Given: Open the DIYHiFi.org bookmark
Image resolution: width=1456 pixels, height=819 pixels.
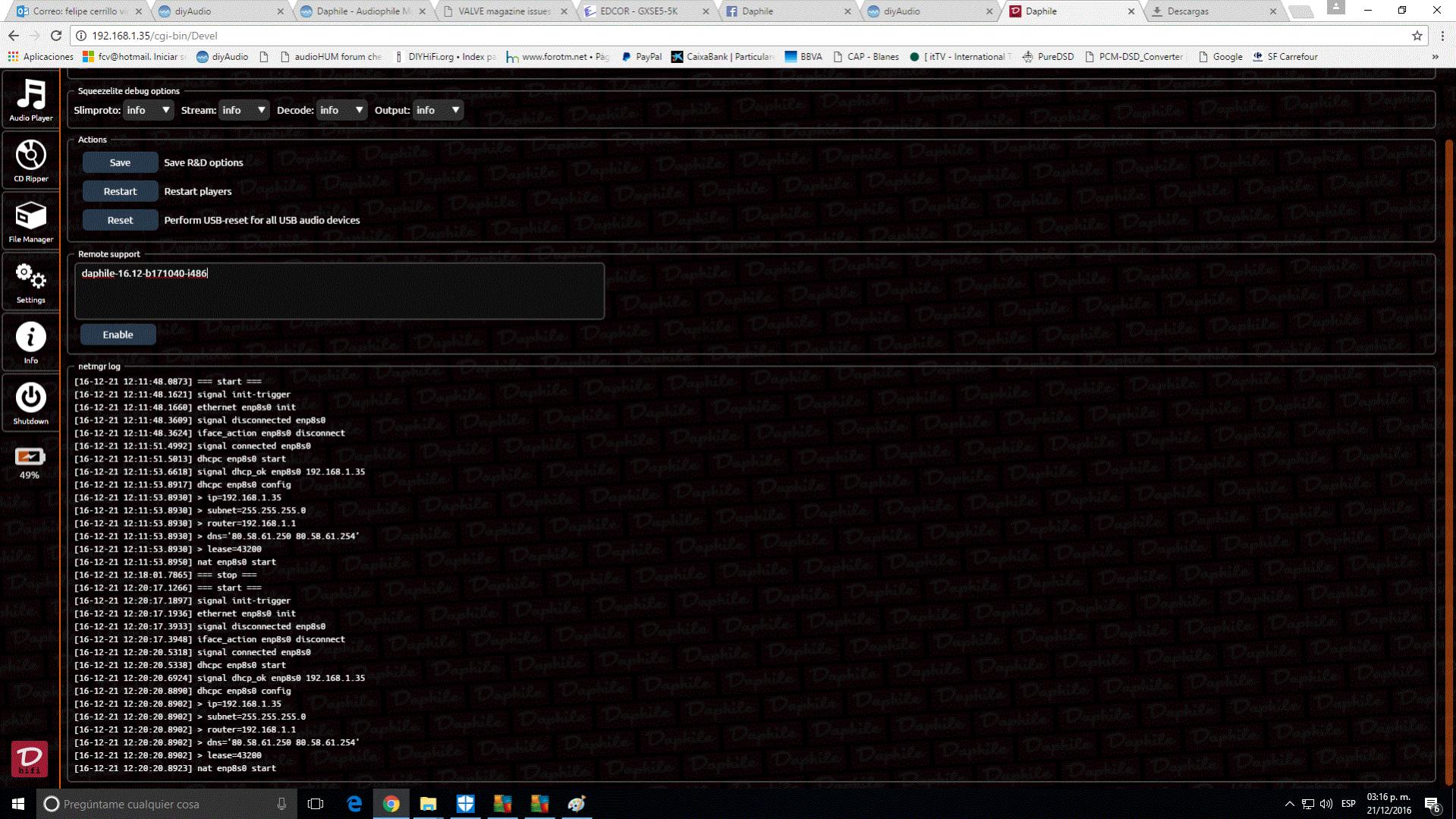Looking at the screenshot, I should pos(445,57).
